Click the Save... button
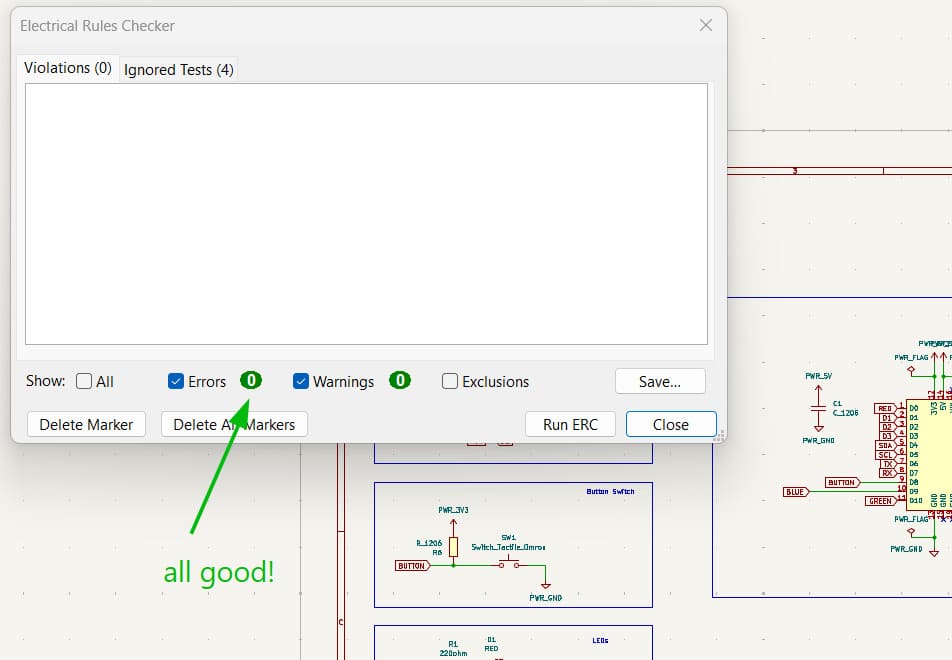 [660, 381]
